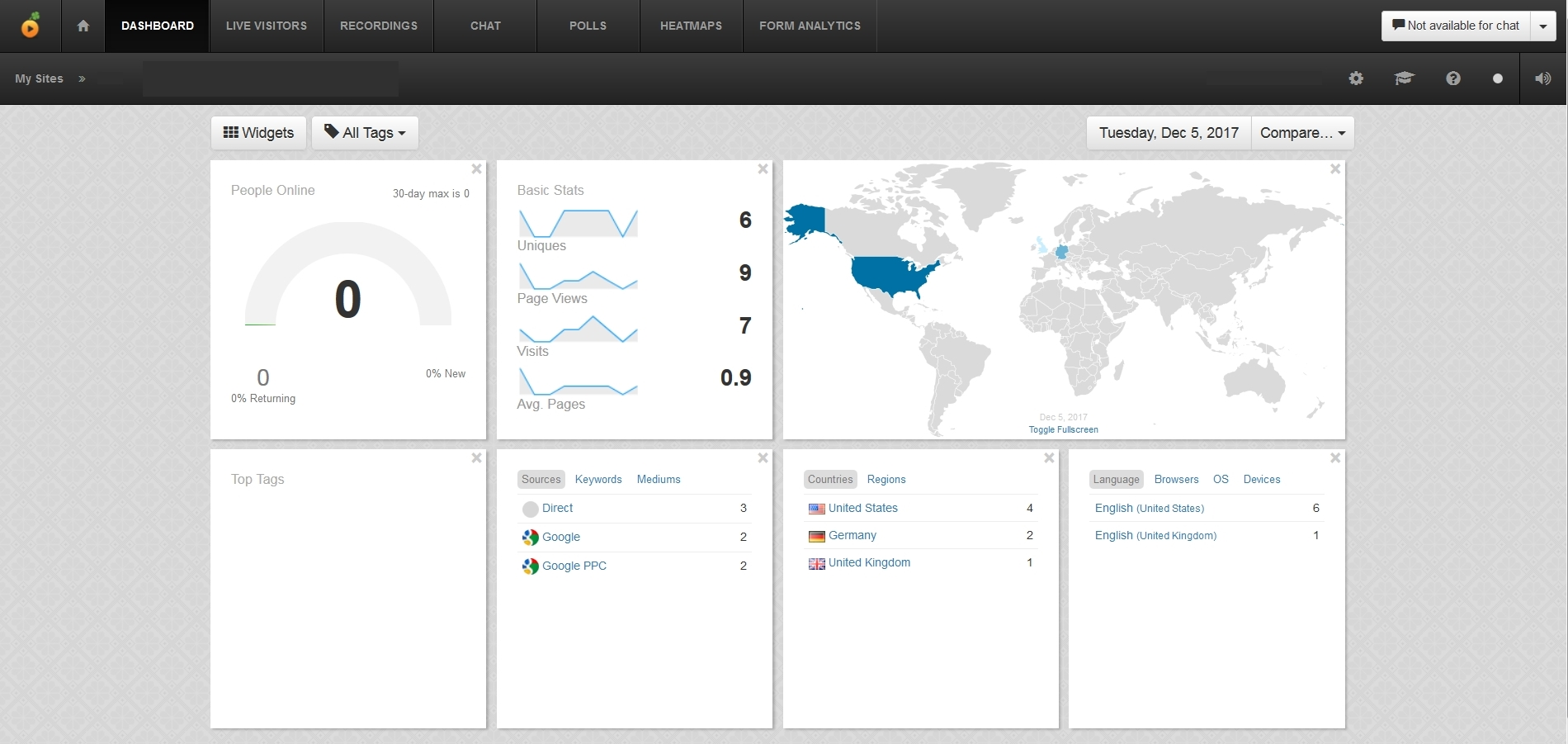Toggle the sound speaker icon

(1542, 78)
